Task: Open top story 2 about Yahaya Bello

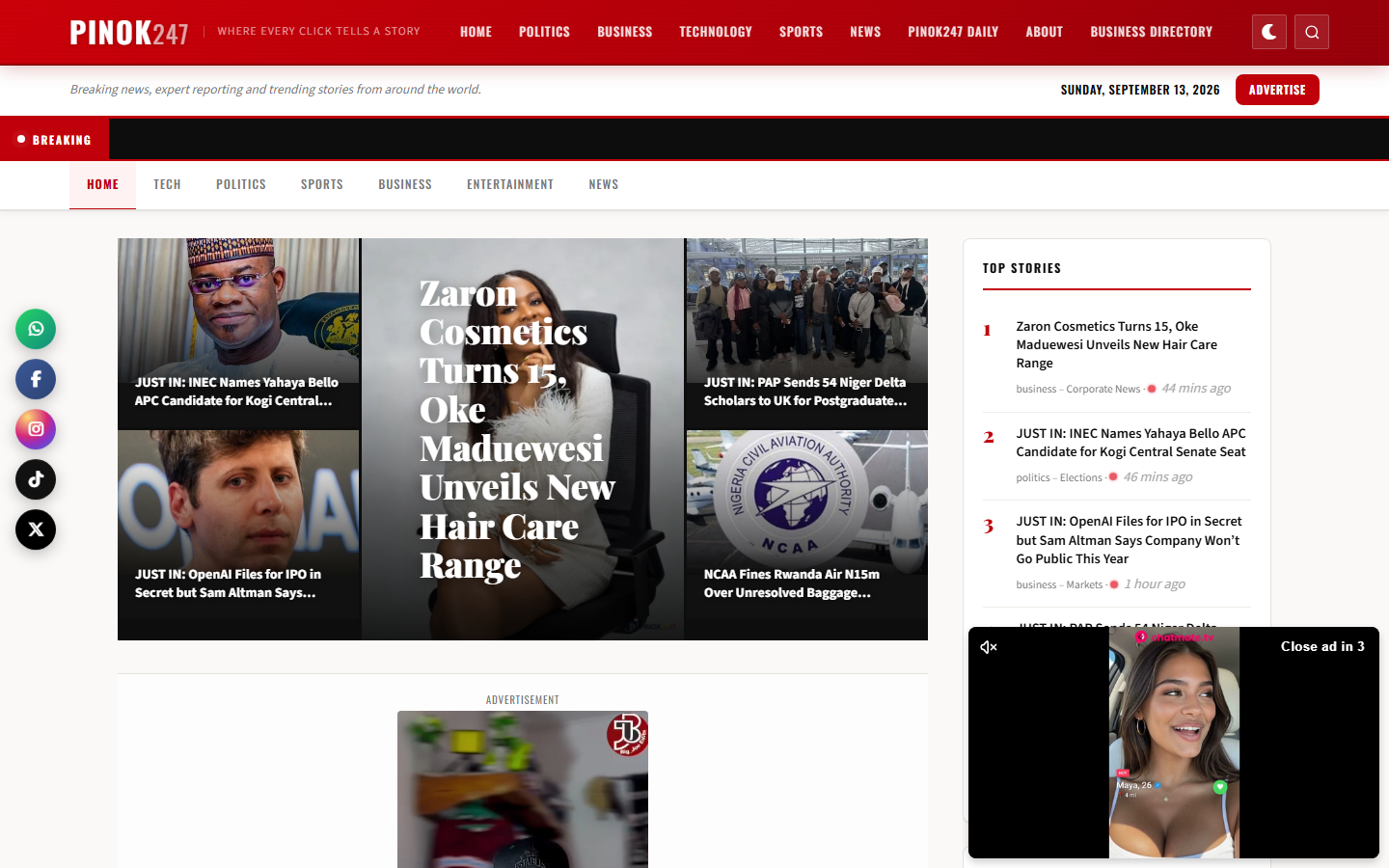Action: 1130,443
